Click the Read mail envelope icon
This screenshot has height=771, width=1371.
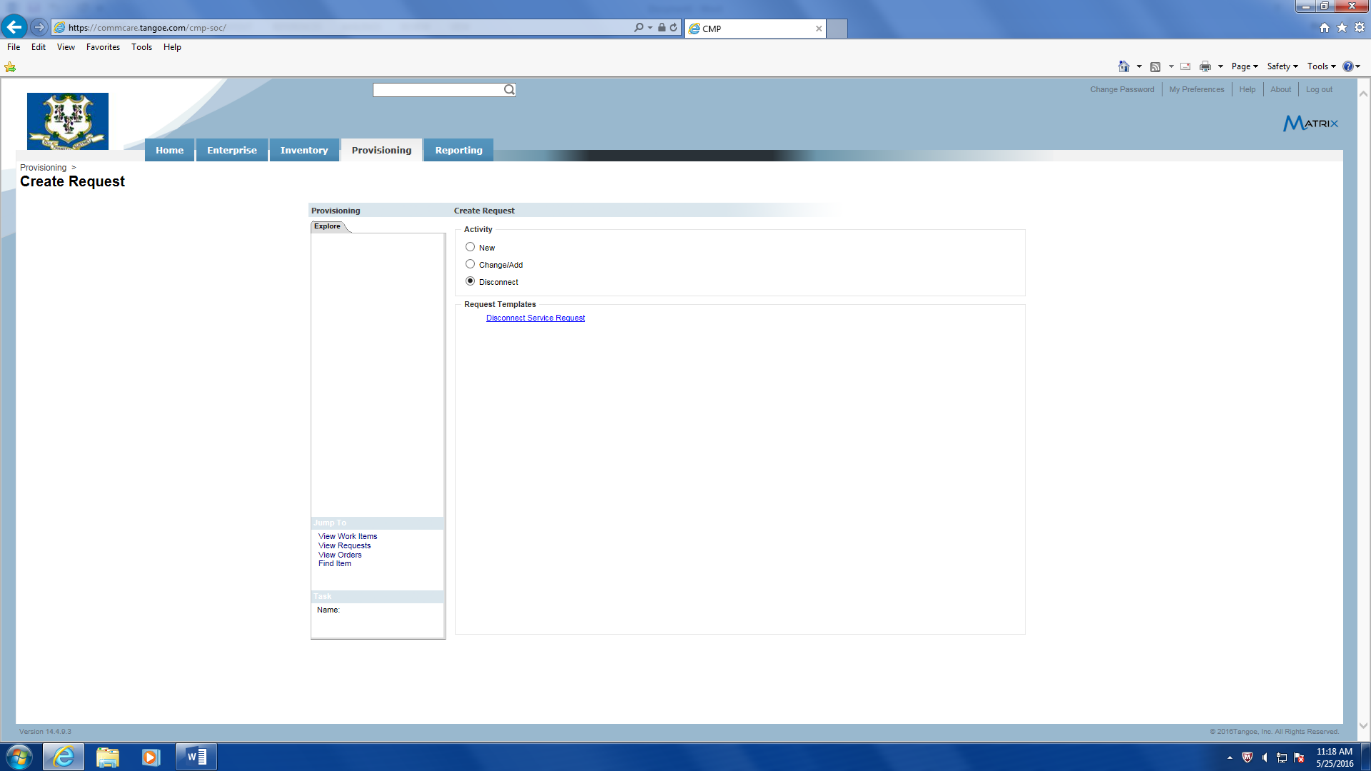[1185, 66]
